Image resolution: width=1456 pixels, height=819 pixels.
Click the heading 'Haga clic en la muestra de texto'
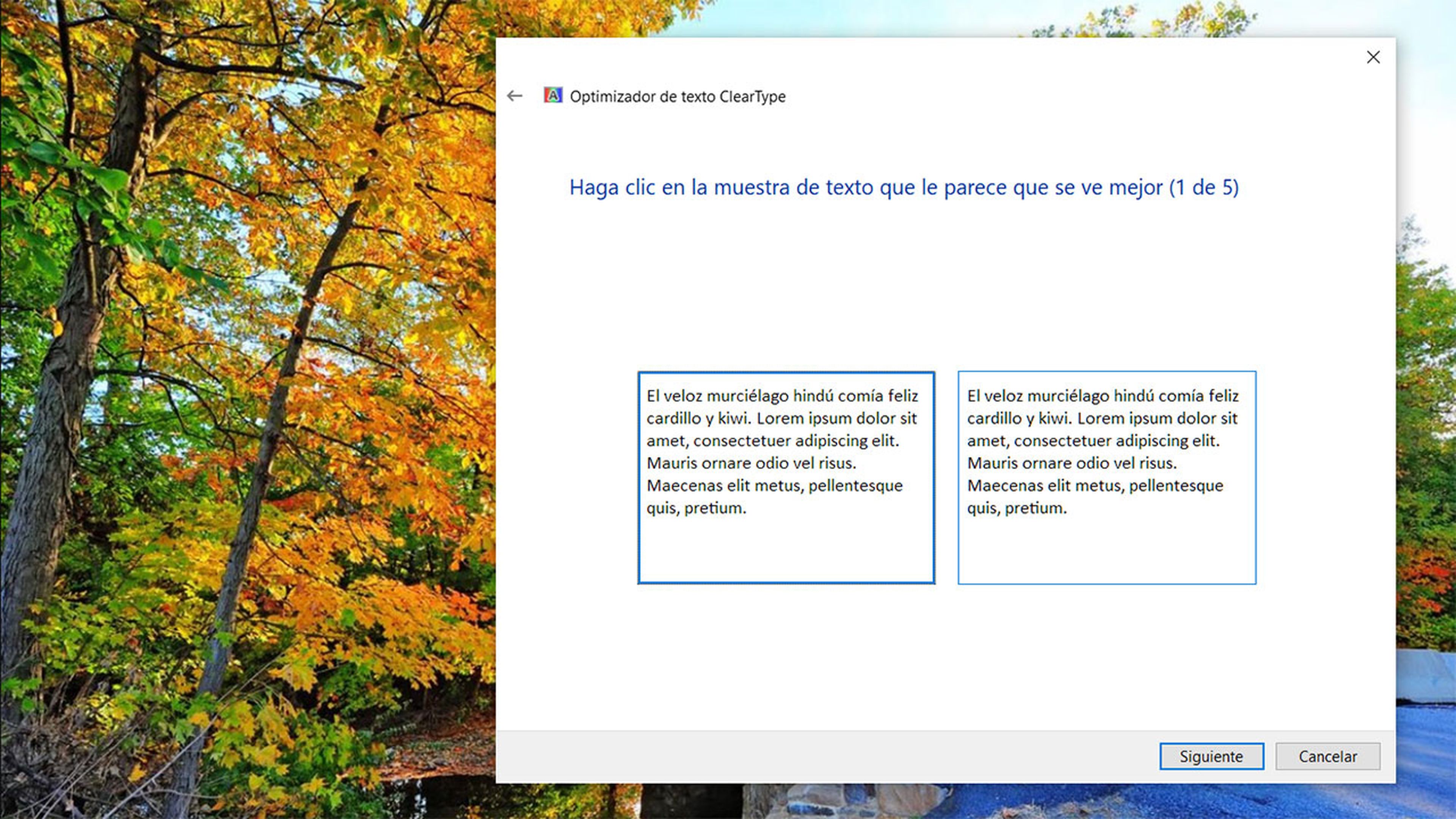coord(904,188)
